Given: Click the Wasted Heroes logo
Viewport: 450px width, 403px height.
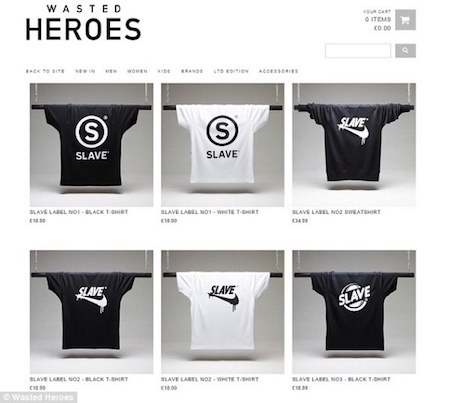Looking at the screenshot, I should pyautogui.click(x=83, y=23).
